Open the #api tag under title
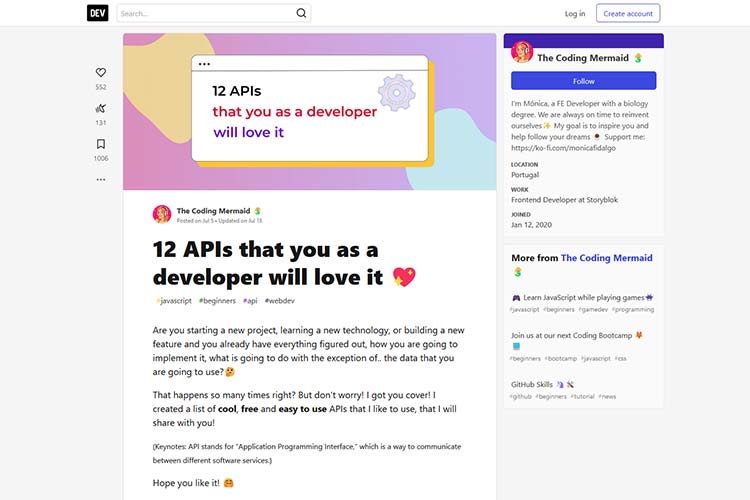The image size is (750, 500). [250, 300]
